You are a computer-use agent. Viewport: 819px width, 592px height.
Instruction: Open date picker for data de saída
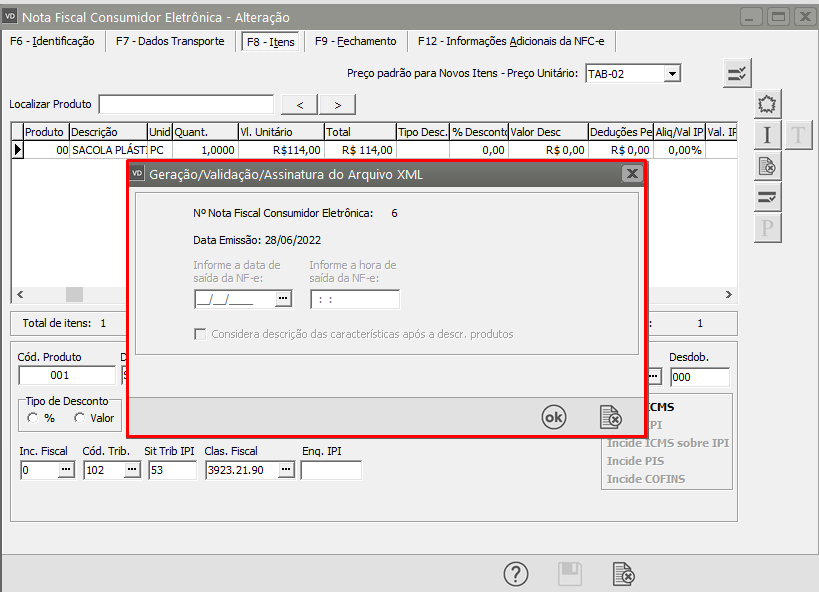(283, 299)
